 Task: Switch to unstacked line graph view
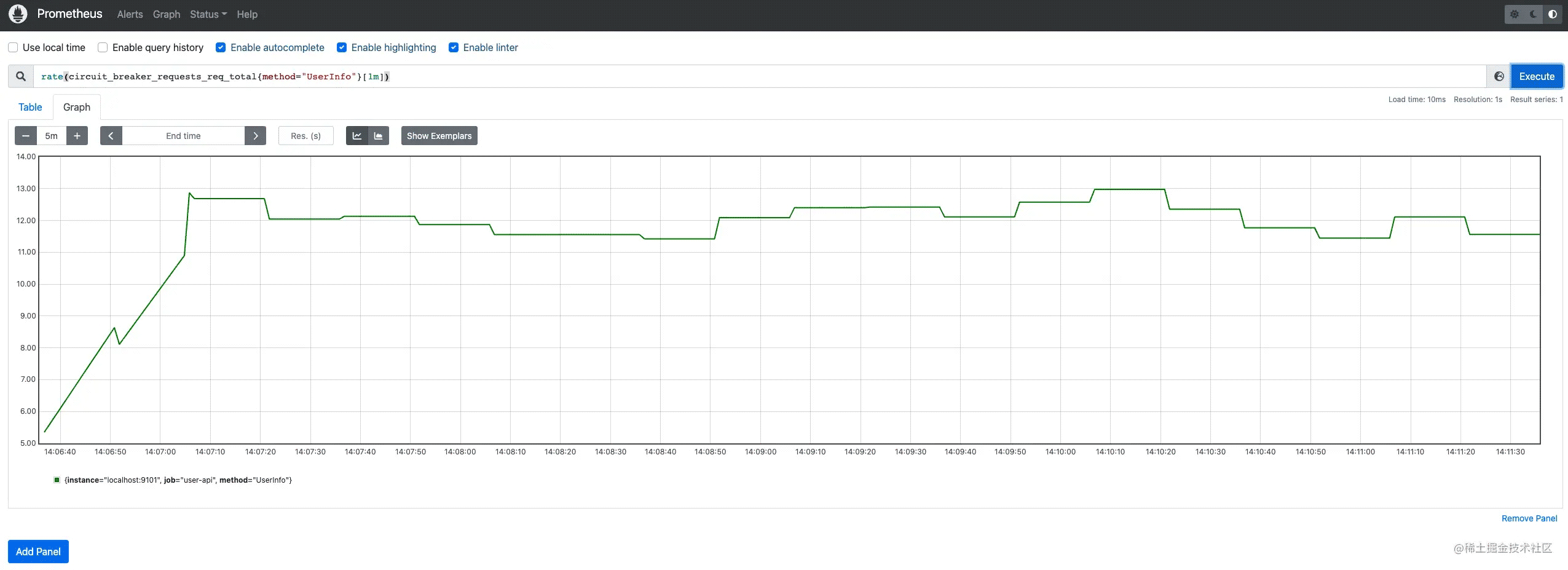[357, 136]
